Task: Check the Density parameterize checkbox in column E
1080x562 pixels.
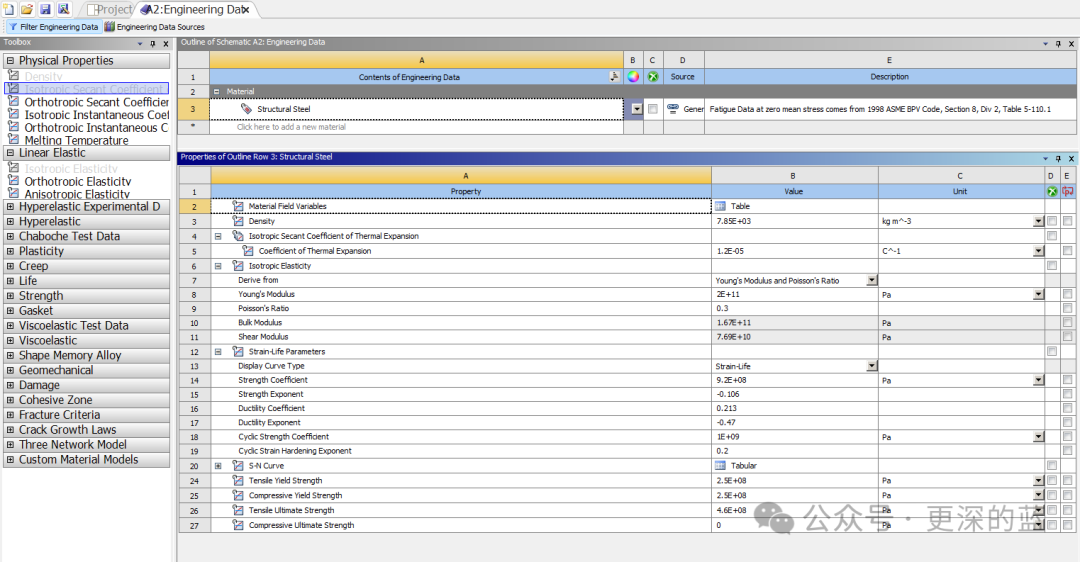Action: click(1068, 221)
